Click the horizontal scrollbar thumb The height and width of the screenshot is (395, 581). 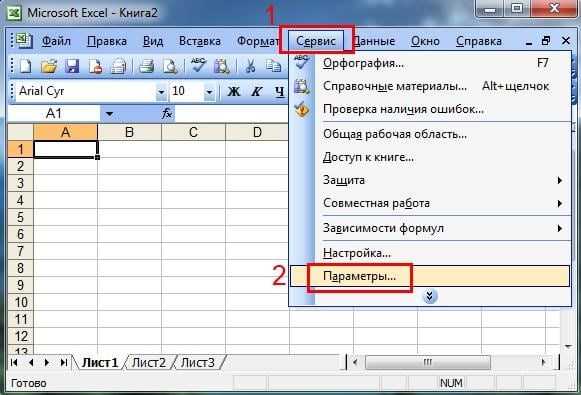point(428,362)
